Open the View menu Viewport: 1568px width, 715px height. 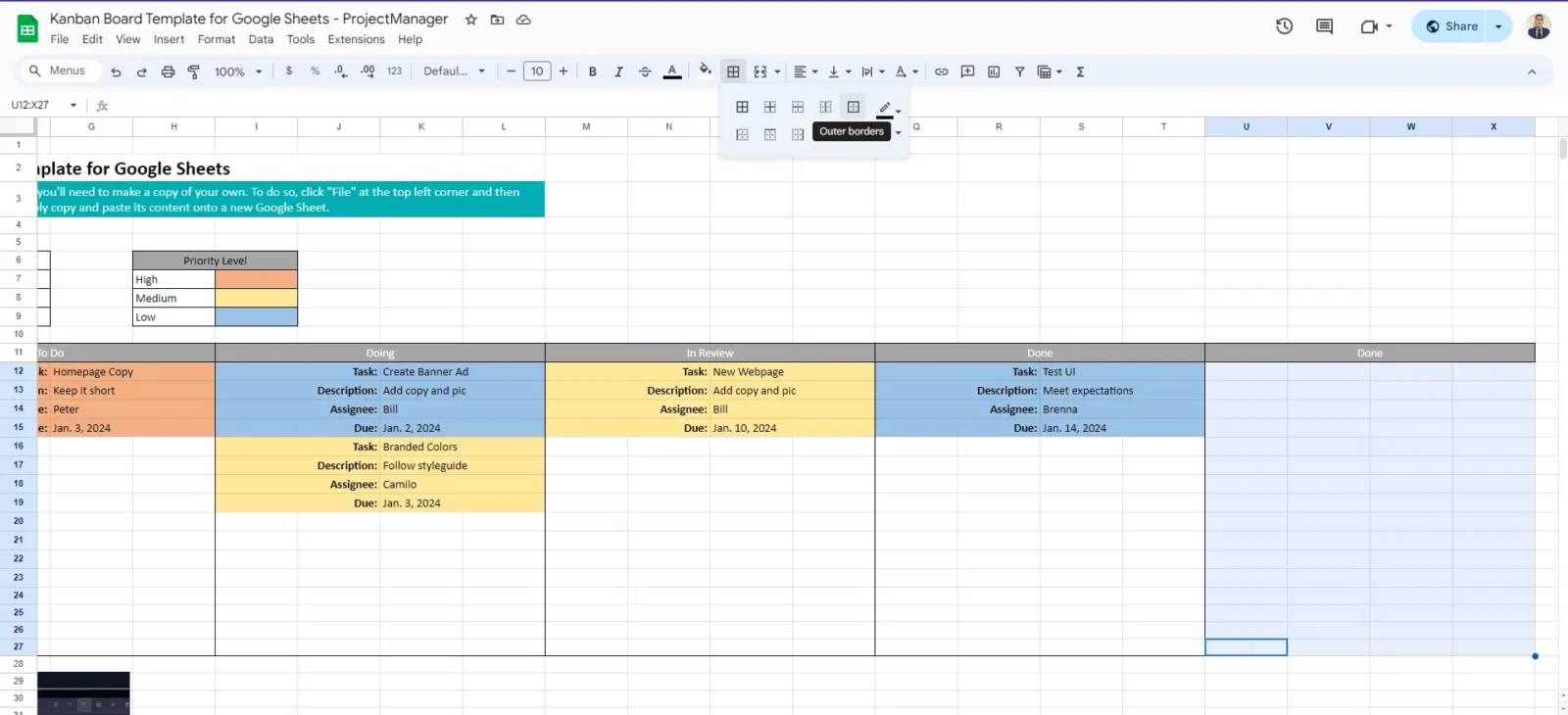[128, 39]
